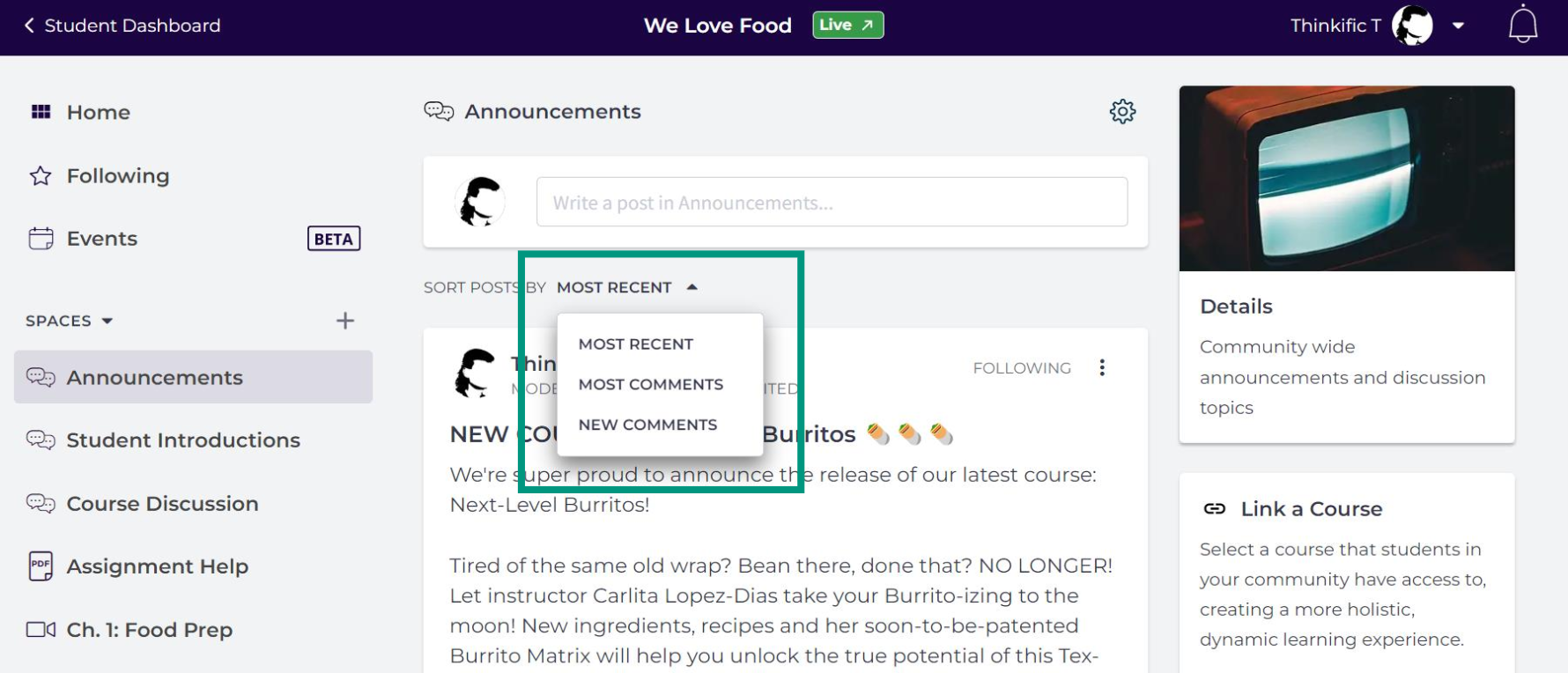Click the Live site button
Viewport: 1568px width, 673px height.
point(847,26)
